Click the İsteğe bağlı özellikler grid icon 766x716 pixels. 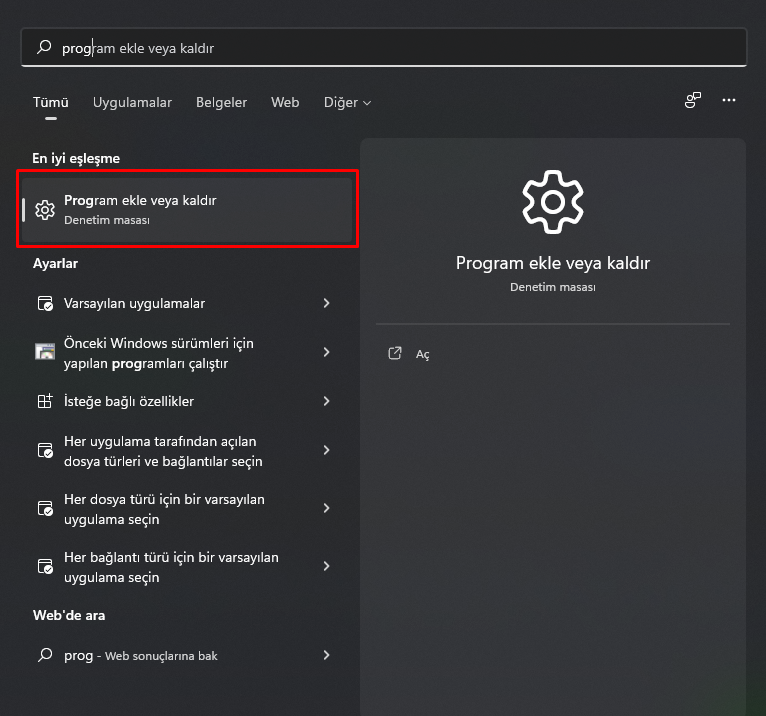(44, 401)
